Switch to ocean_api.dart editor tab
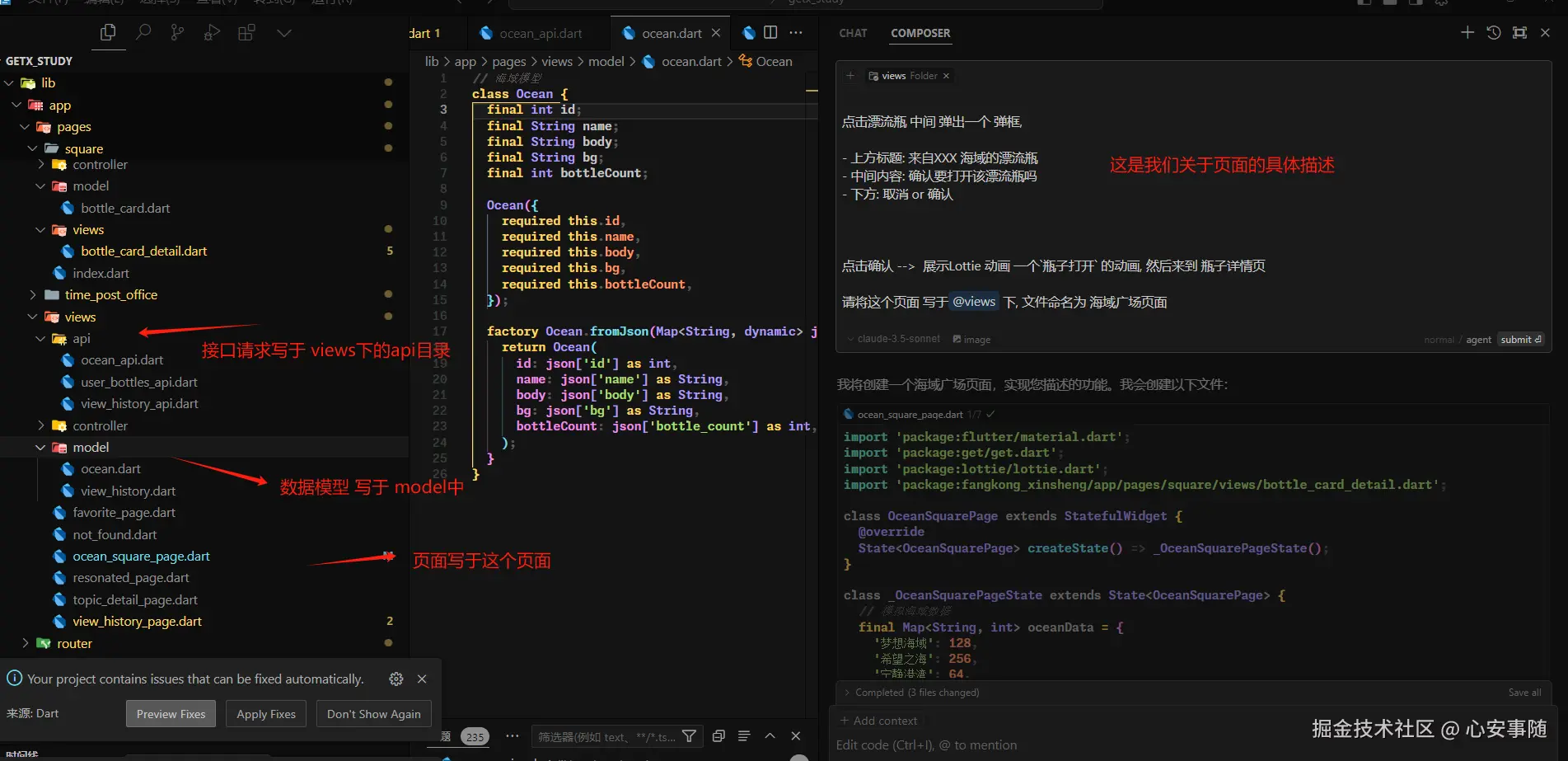Image resolution: width=1568 pixels, height=761 pixels. point(540,34)
